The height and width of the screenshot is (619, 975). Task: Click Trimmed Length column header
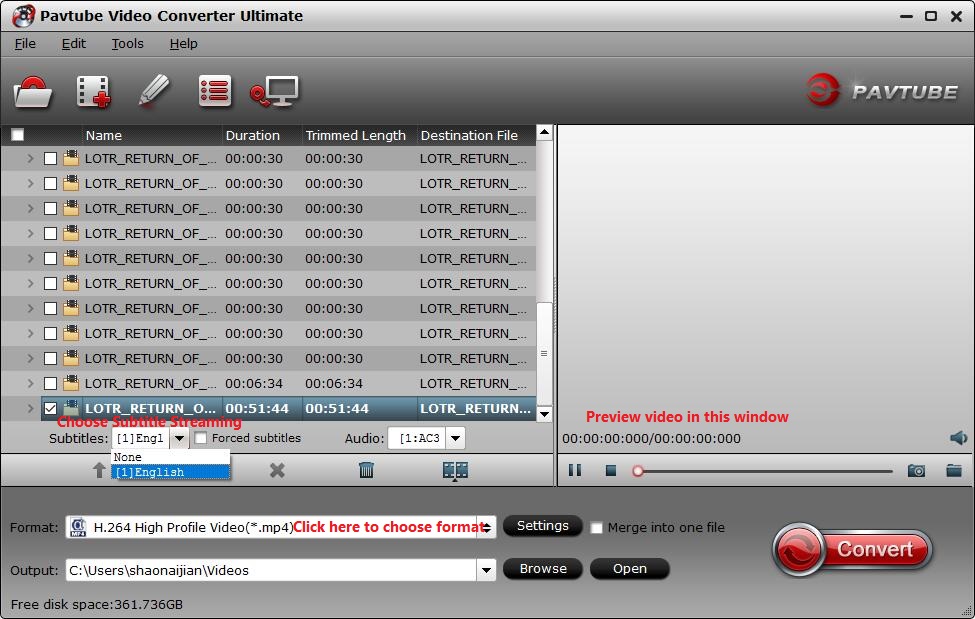click(359, 135)
